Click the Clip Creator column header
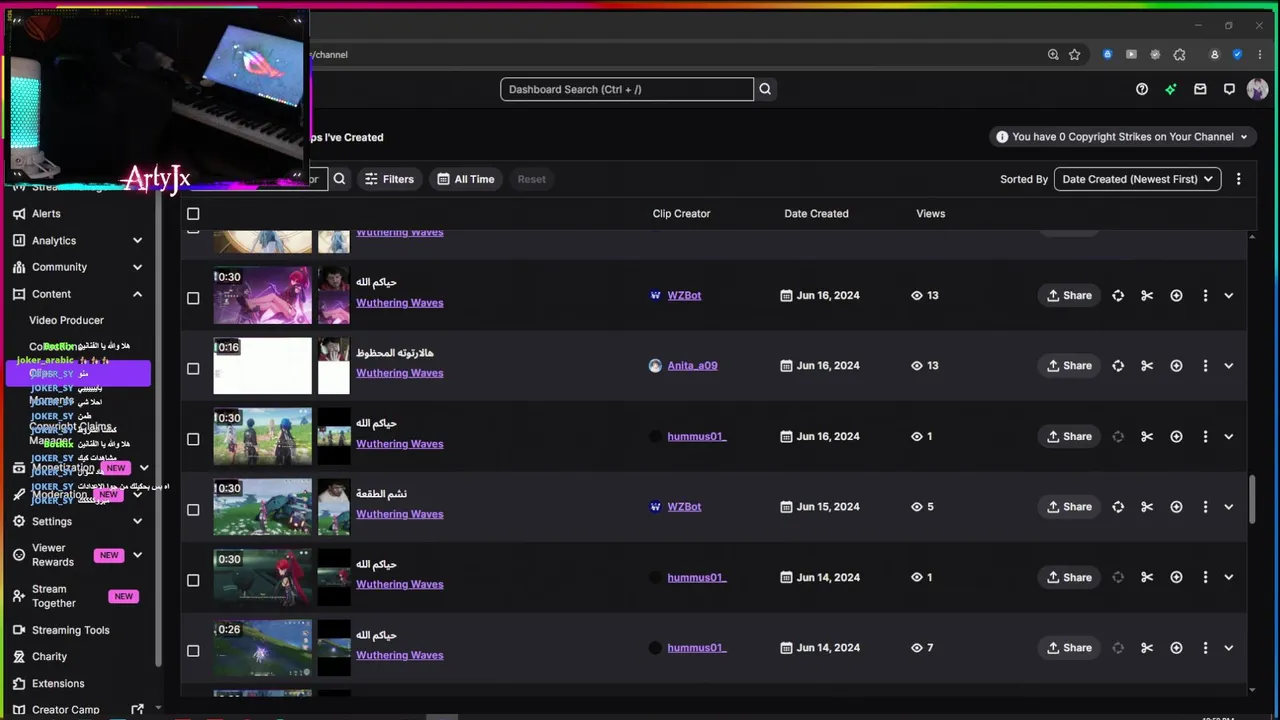 (681, 214)
